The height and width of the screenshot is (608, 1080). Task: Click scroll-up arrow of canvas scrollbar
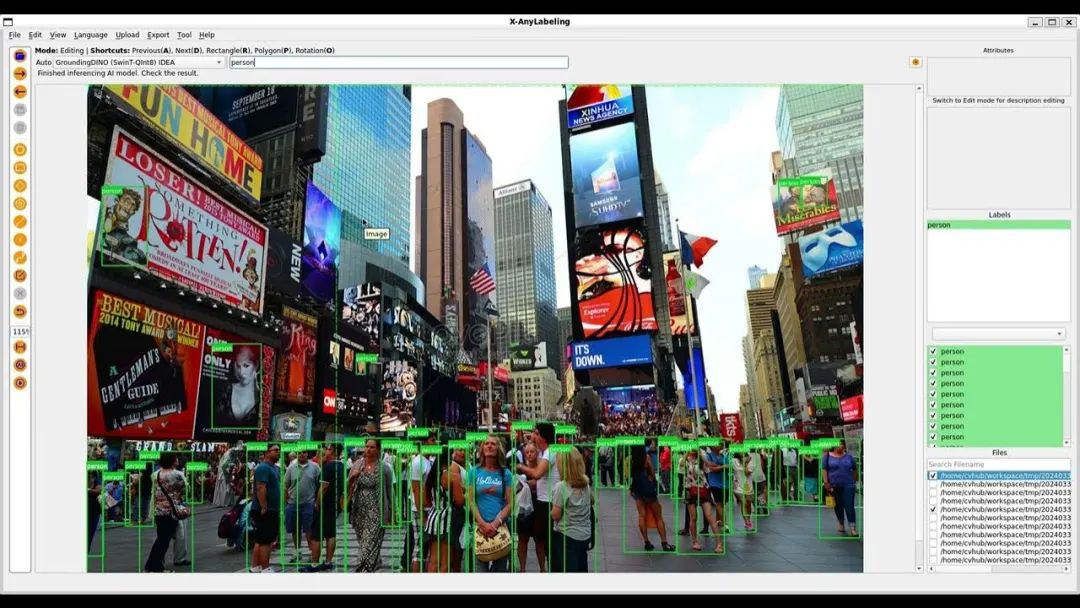pyautogui.click(x=919, y=88)
